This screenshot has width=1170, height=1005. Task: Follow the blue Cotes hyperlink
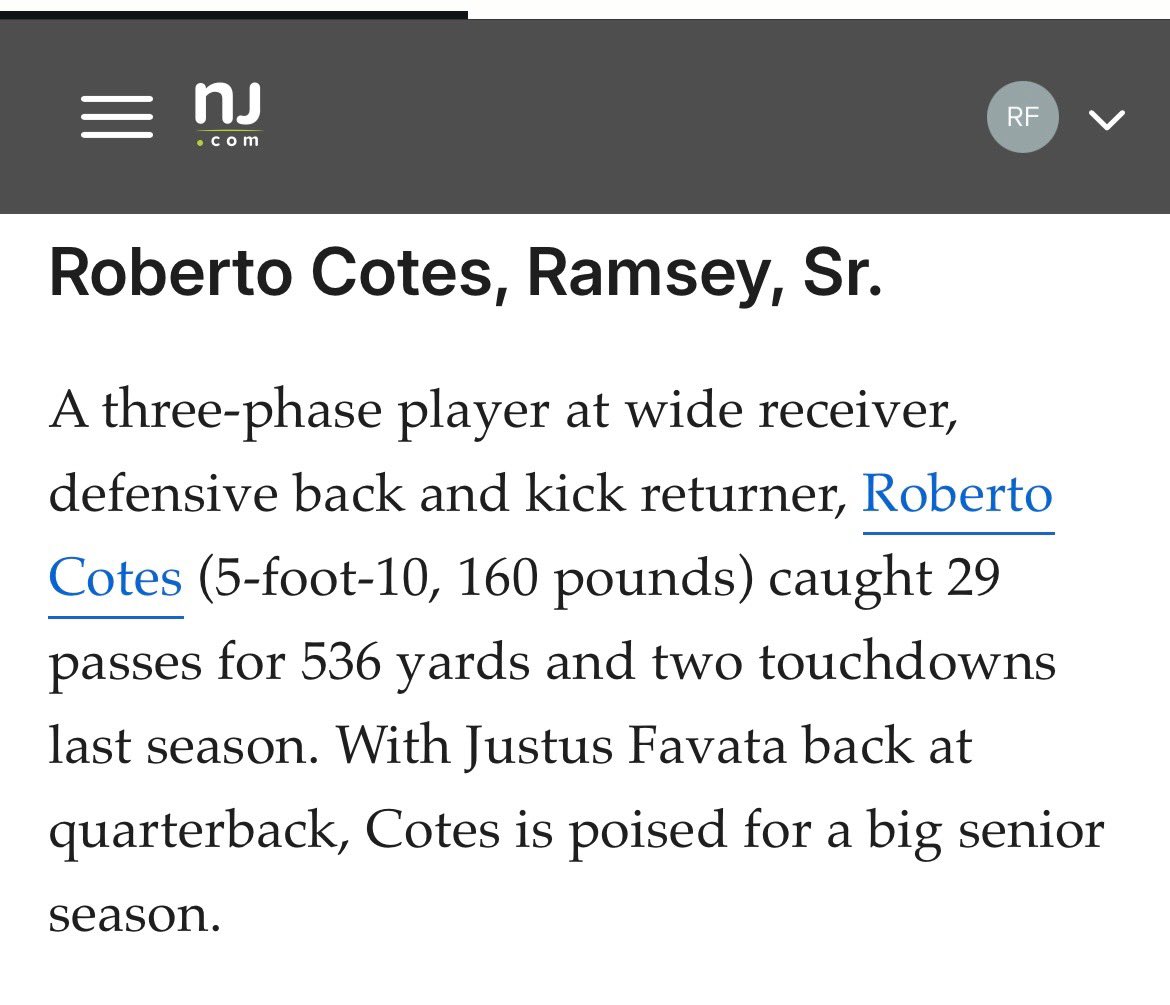115,578
